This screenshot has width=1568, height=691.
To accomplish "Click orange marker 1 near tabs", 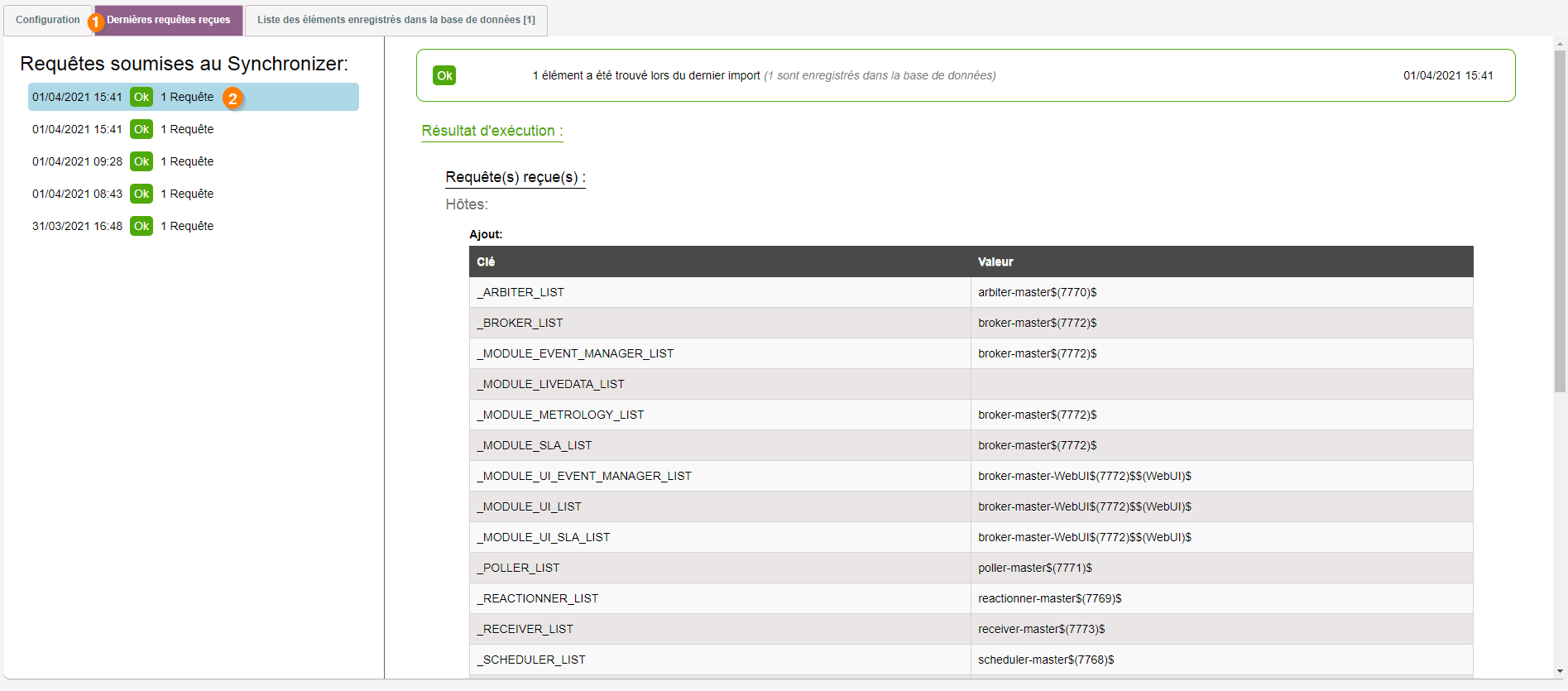I will pos(96,22).
